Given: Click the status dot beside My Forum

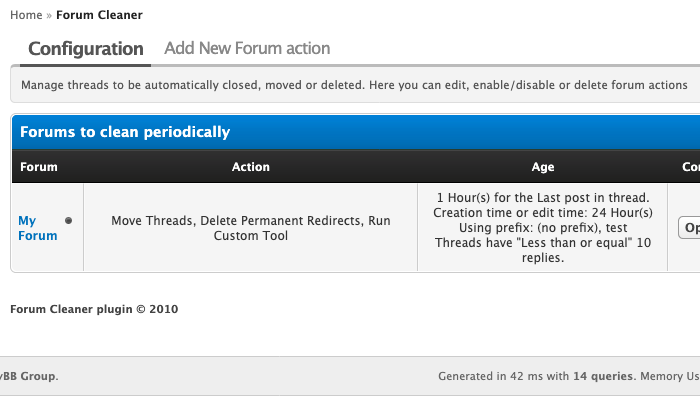Looking at the screenshot, I should point(68,220).
